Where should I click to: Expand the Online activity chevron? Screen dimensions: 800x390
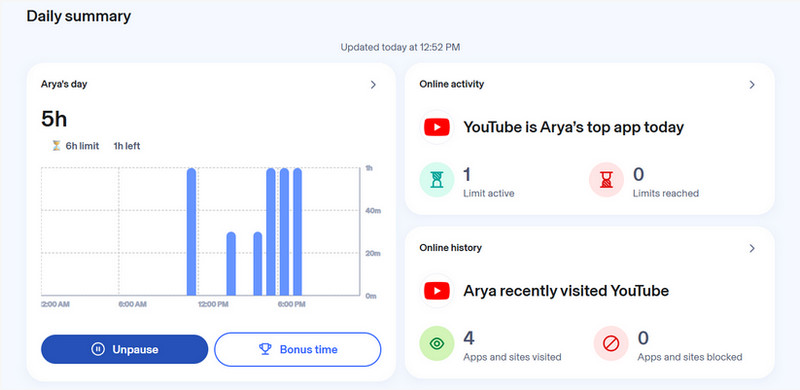pyautogui.click(x=752, y=85)
